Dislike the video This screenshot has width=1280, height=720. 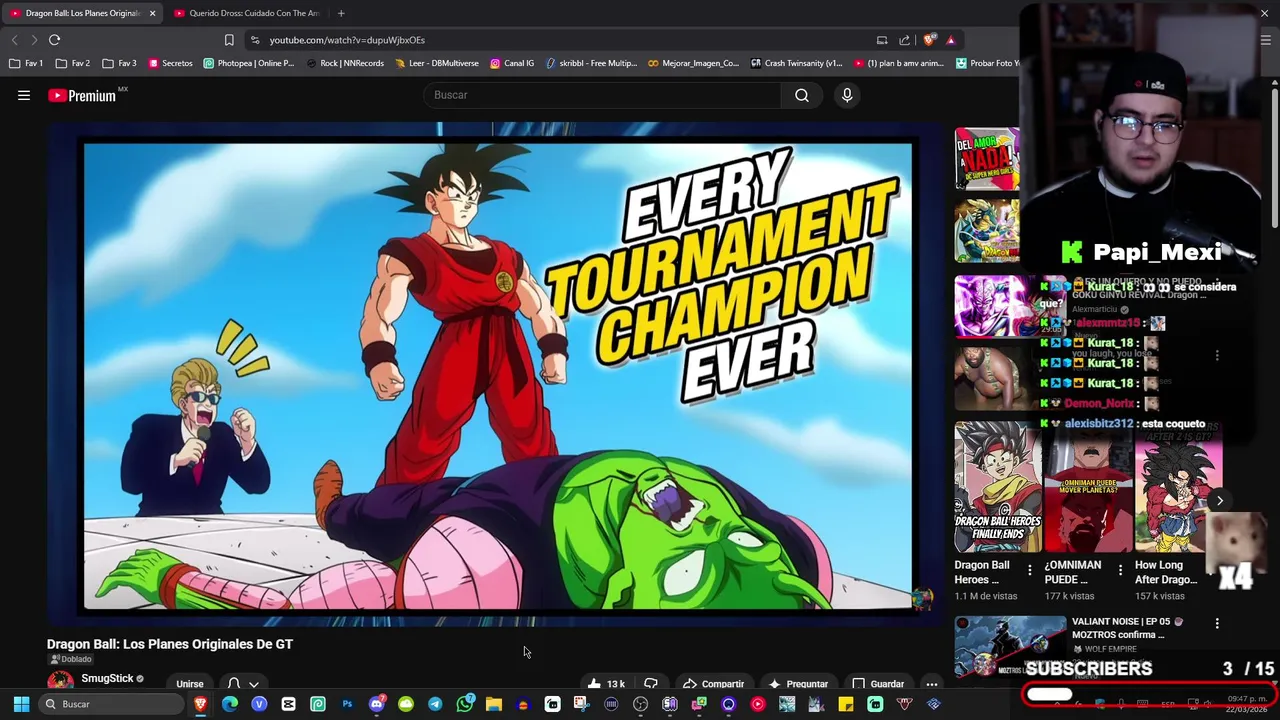(651, 684)
